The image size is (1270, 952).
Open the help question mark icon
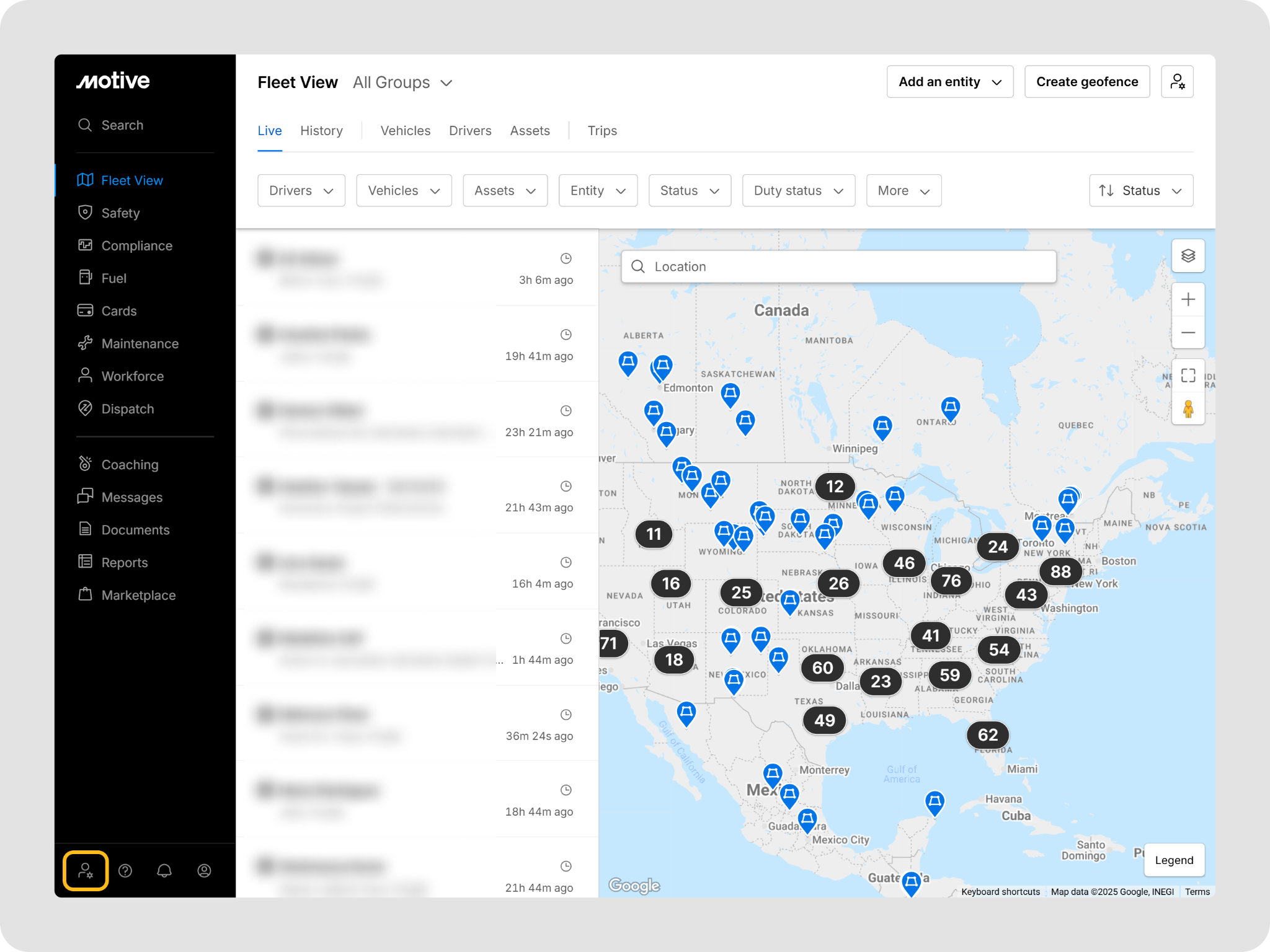point(125,871)
